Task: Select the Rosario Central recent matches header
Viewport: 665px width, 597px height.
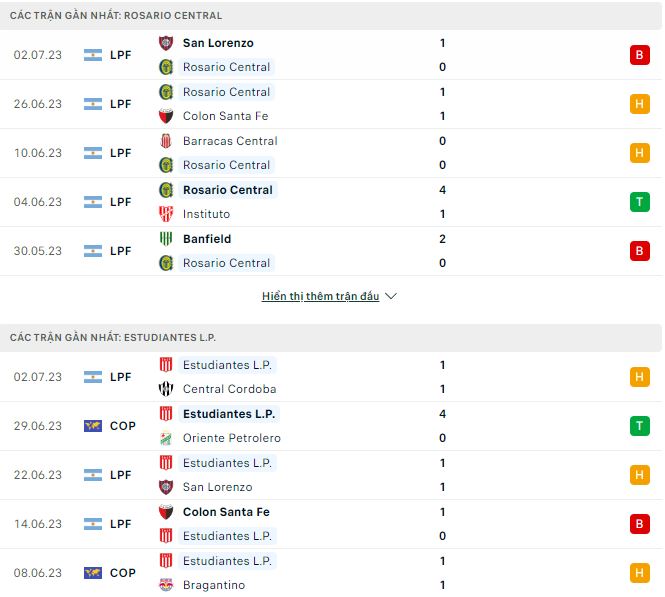Action: pos(116,16)
